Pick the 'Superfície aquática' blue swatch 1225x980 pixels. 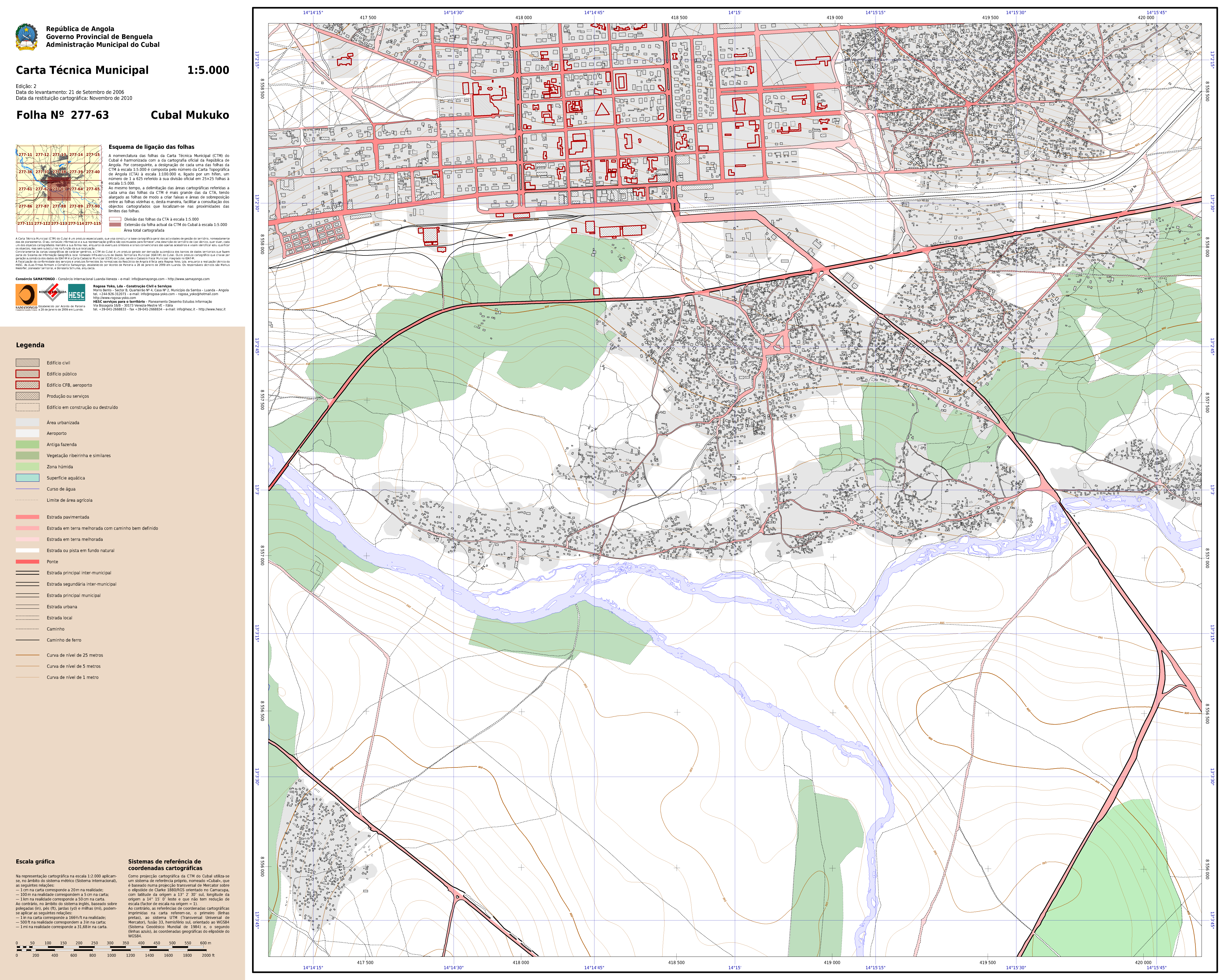click(x=27, y=478)
